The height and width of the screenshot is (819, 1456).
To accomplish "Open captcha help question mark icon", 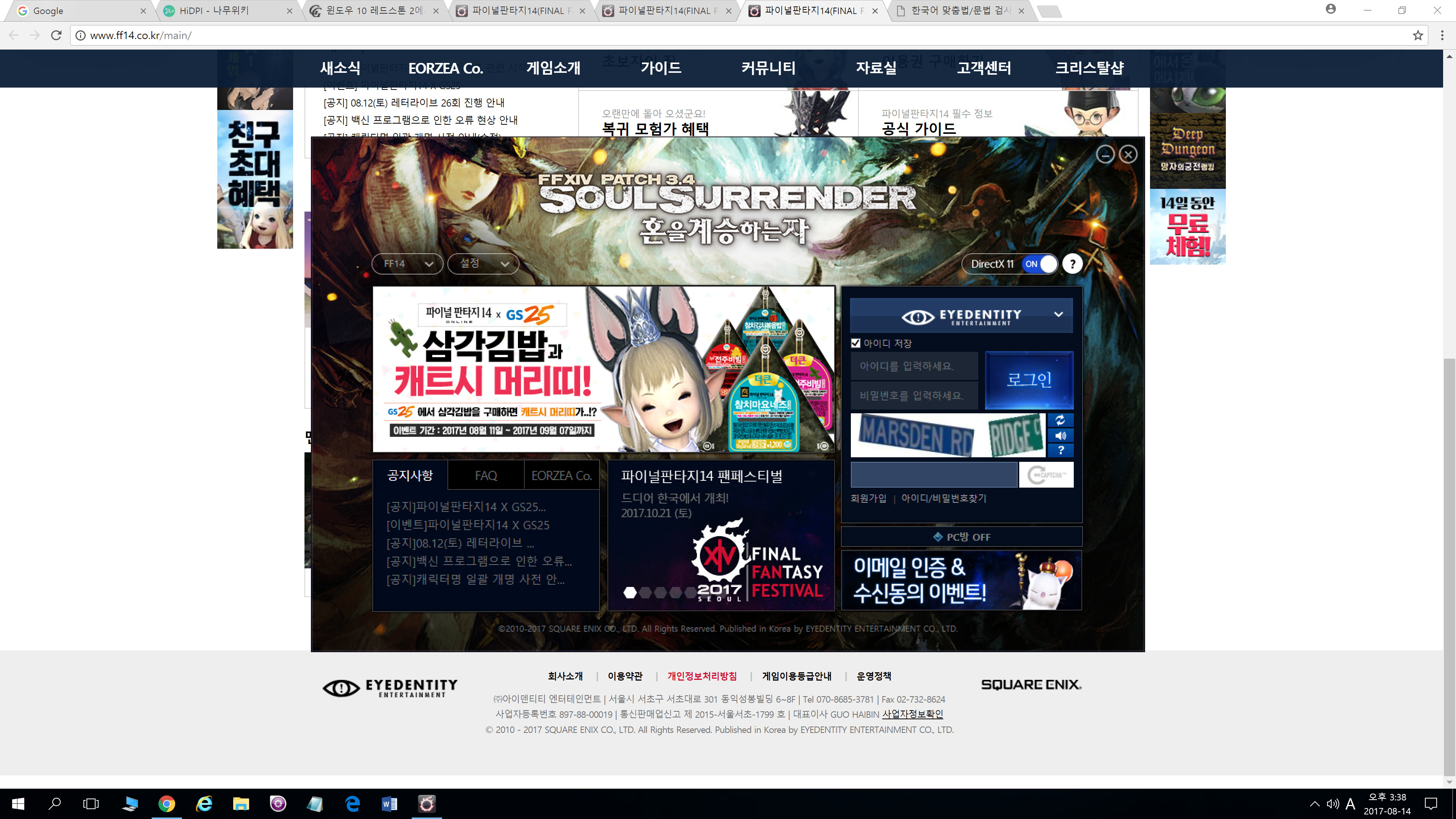I will pyautogui.click(x=1061, y=450).
